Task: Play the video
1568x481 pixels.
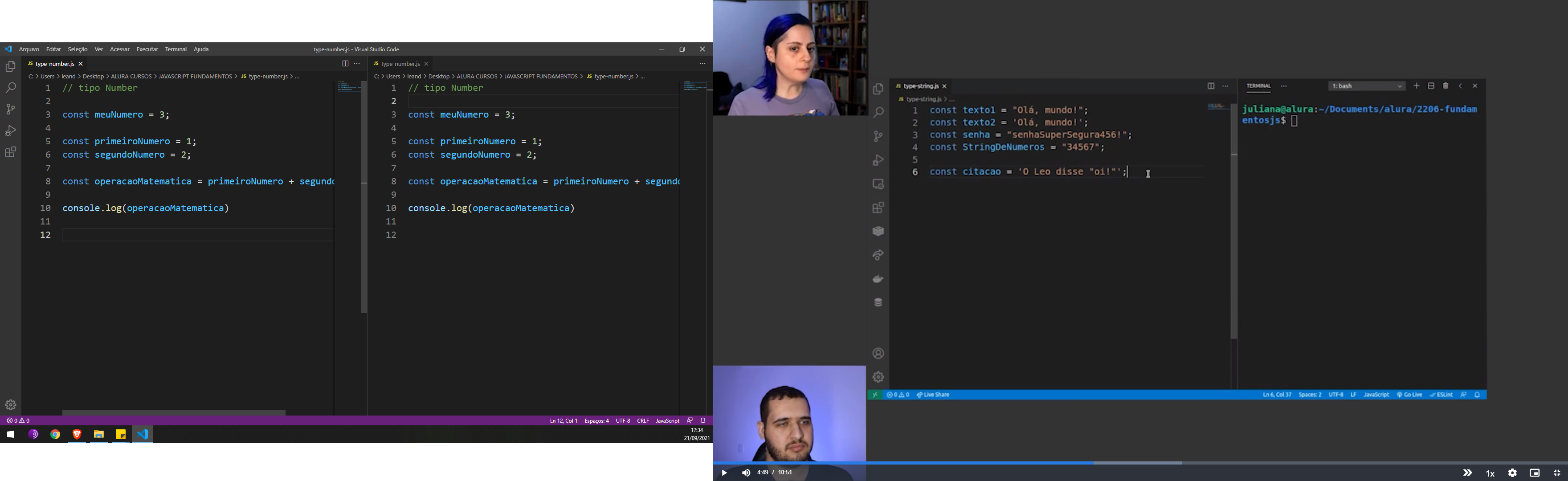Action: pyautogui.click(x=724, y=473)
